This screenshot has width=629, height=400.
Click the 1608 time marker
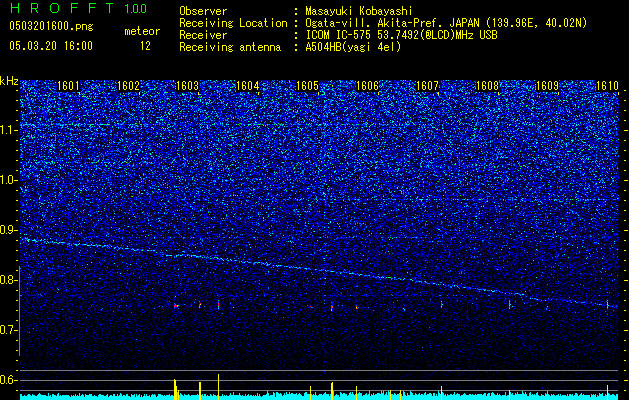click(x=487, y=86)
